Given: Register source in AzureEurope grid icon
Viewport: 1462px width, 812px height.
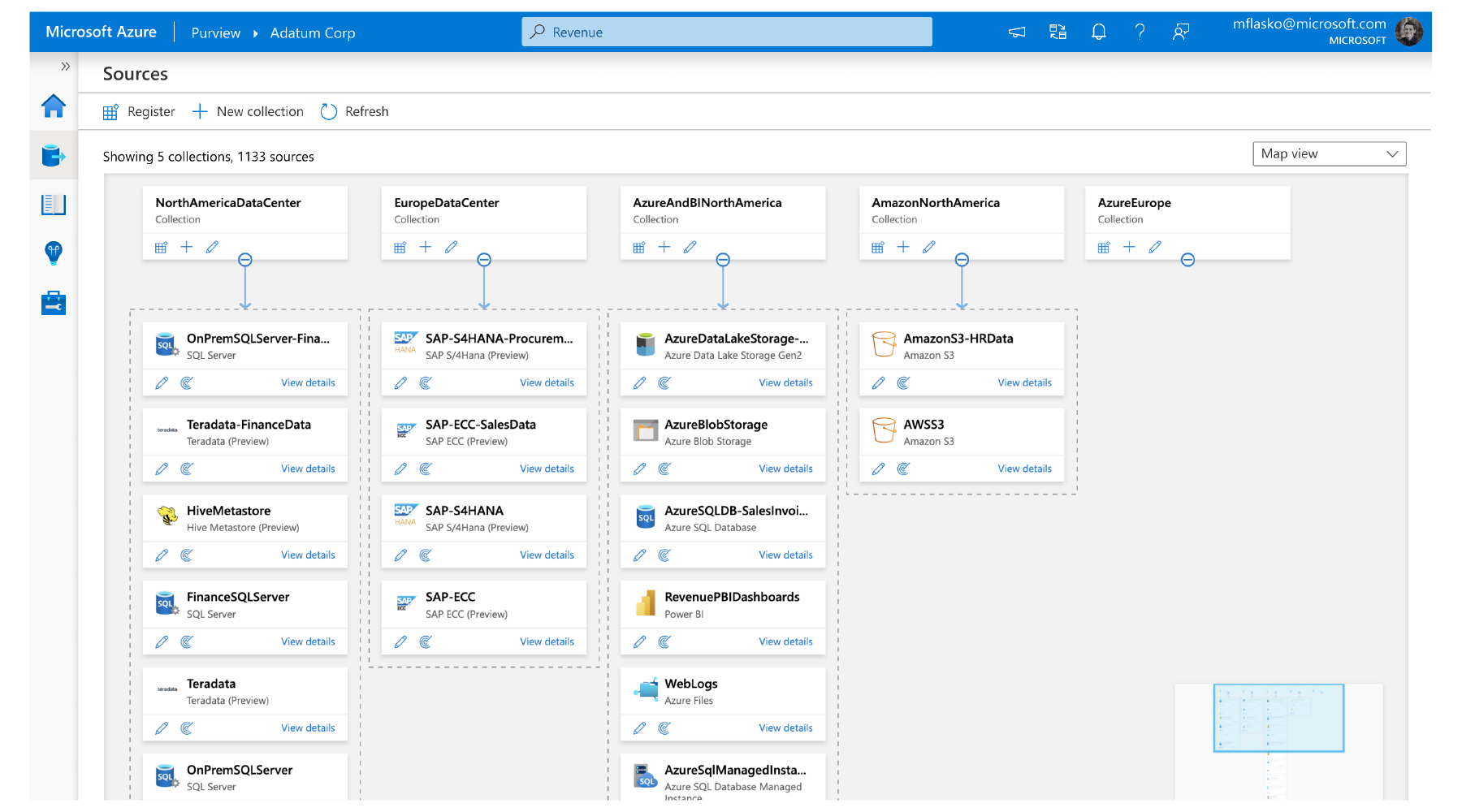Looking at the screenshot, I should point(1103,247).
